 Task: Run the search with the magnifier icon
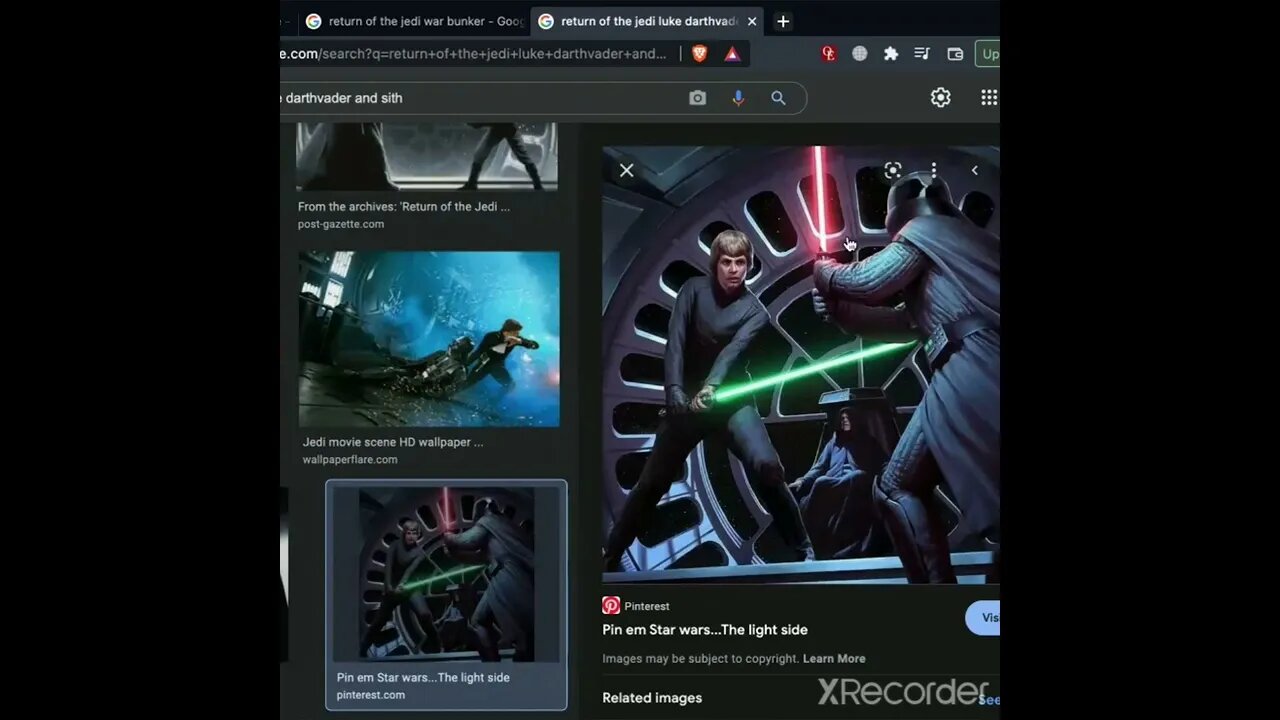pyautogui.click(x=778, y=98)
